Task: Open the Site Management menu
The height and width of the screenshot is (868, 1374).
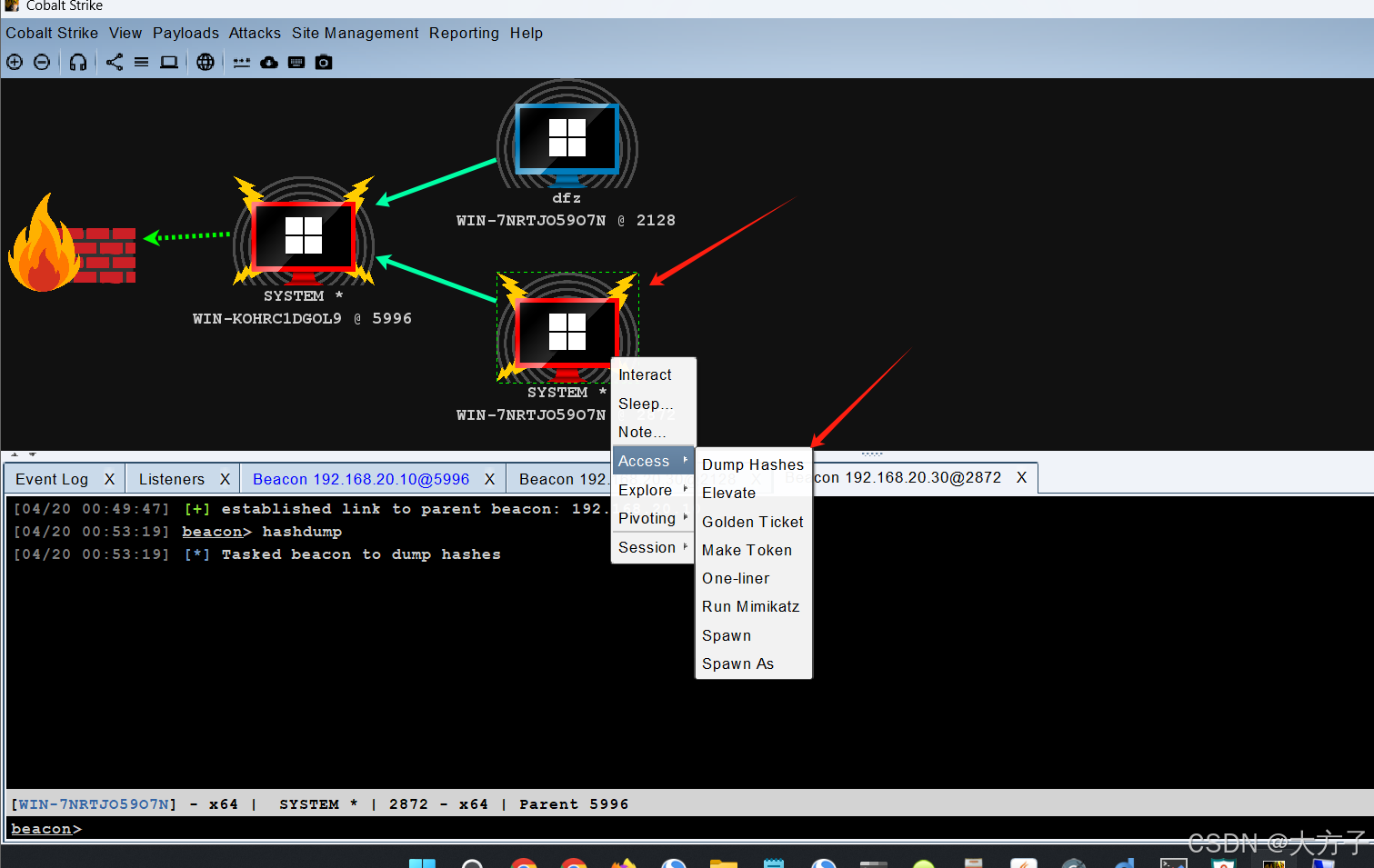Action: [x=356, y=33]
